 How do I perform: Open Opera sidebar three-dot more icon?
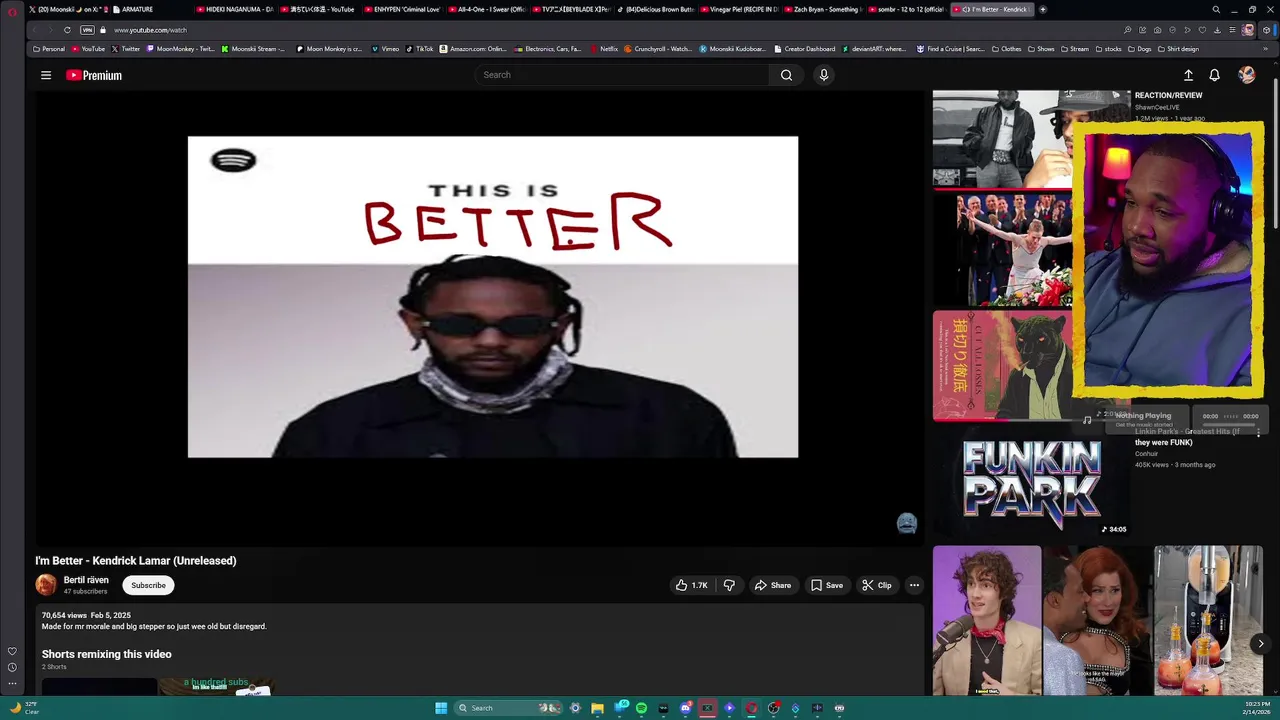point(12,683)
